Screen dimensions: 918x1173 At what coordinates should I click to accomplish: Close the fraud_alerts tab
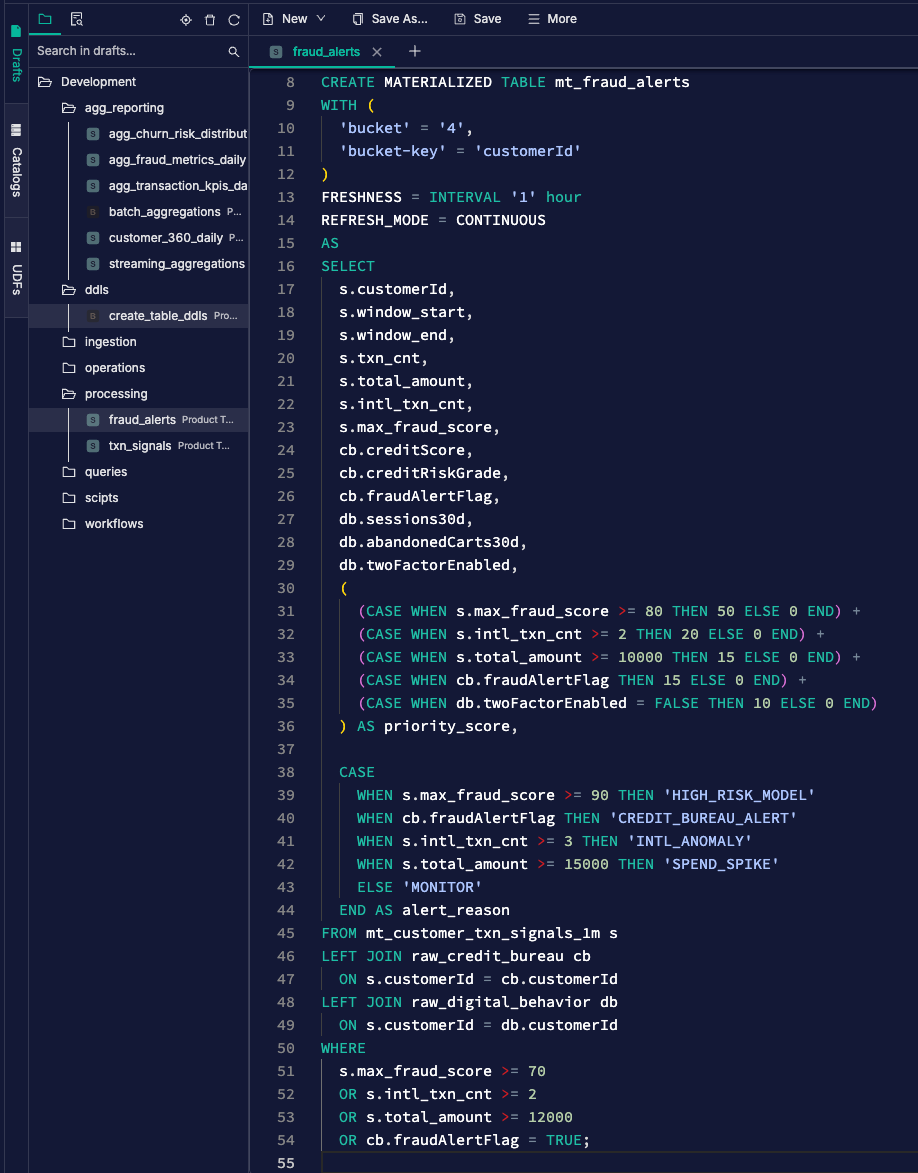pos(377,52)
